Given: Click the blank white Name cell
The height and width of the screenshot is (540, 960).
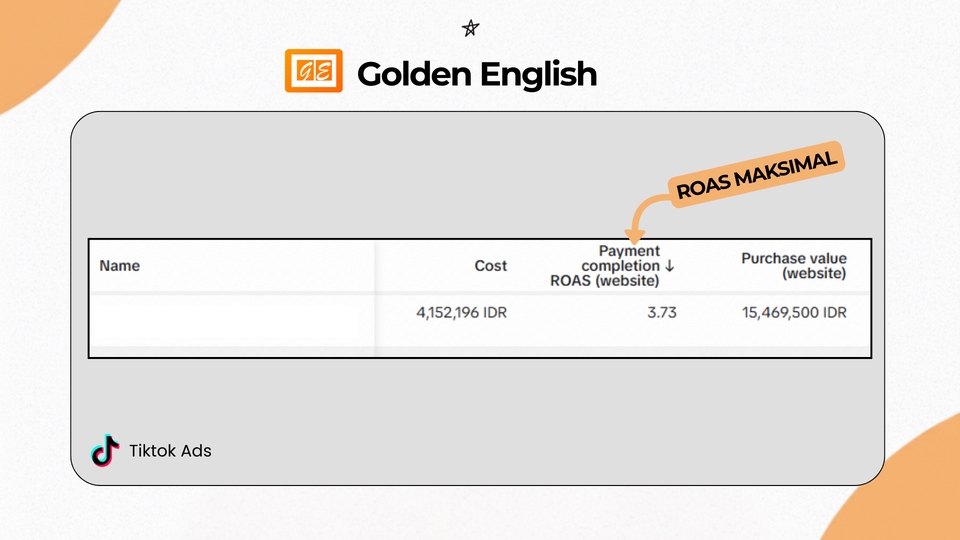Looking at the screenshot, I should pyautogui.click(x=230, y=318).
